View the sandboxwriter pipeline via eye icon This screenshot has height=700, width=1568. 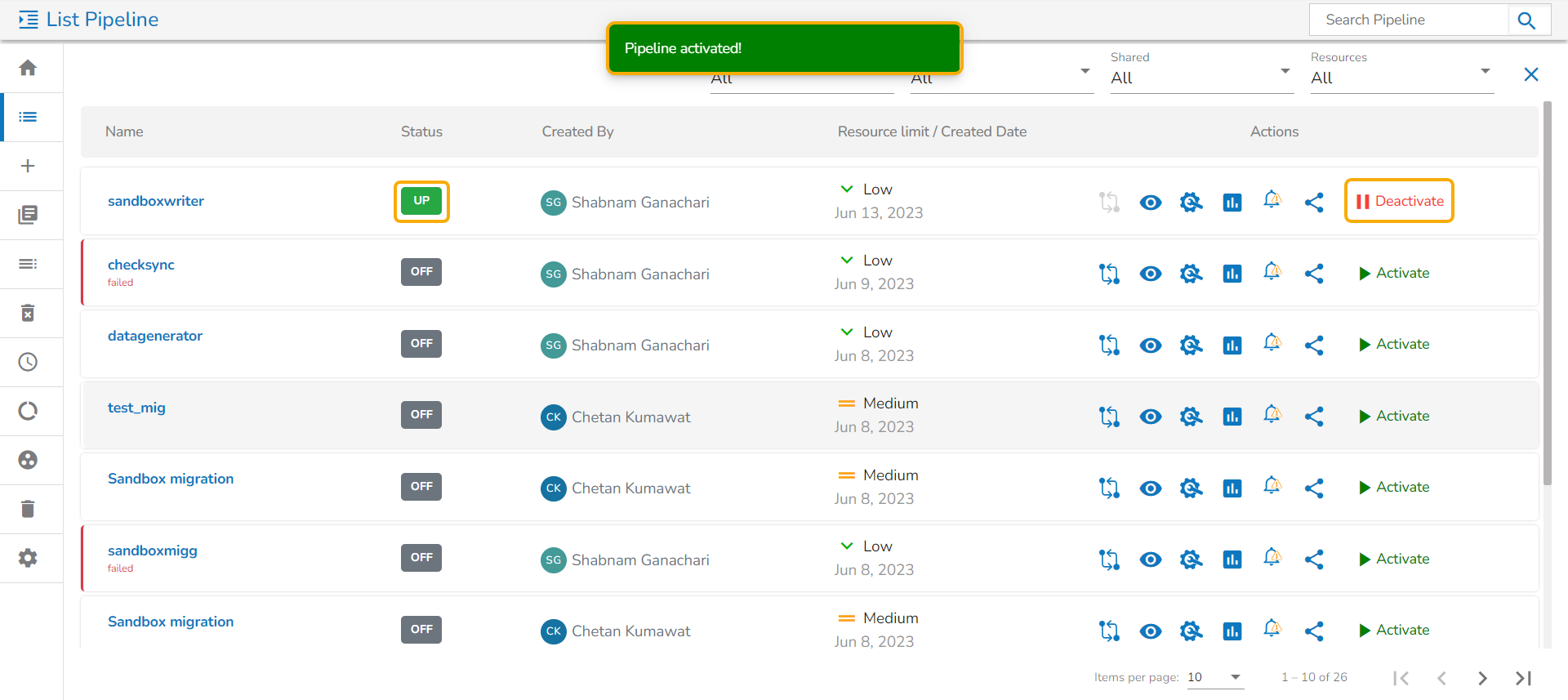pos(1150,203)
